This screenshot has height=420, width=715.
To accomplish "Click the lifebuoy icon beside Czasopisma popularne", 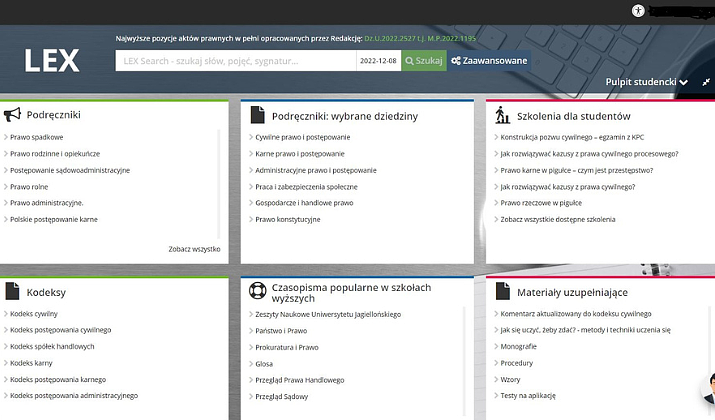I will point(257,292).
